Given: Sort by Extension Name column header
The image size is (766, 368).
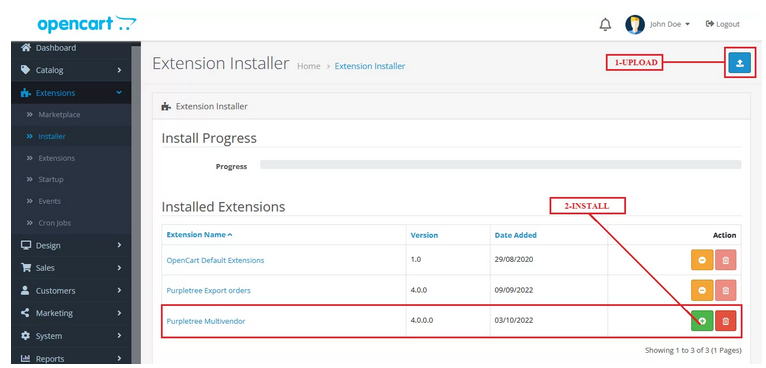Looking at the screenshot, I should pos(199,235).
